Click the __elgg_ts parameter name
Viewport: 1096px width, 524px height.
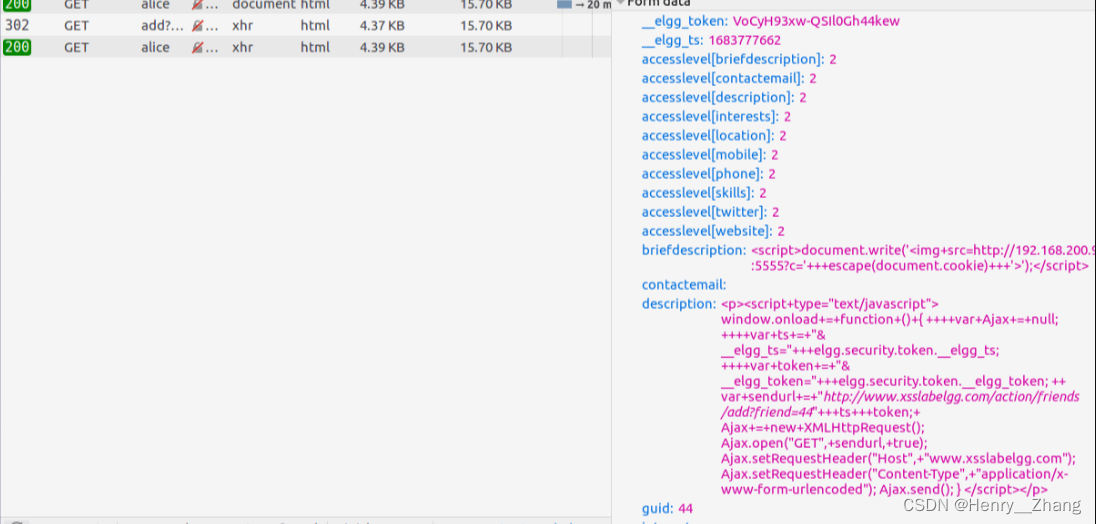[674, 41]
